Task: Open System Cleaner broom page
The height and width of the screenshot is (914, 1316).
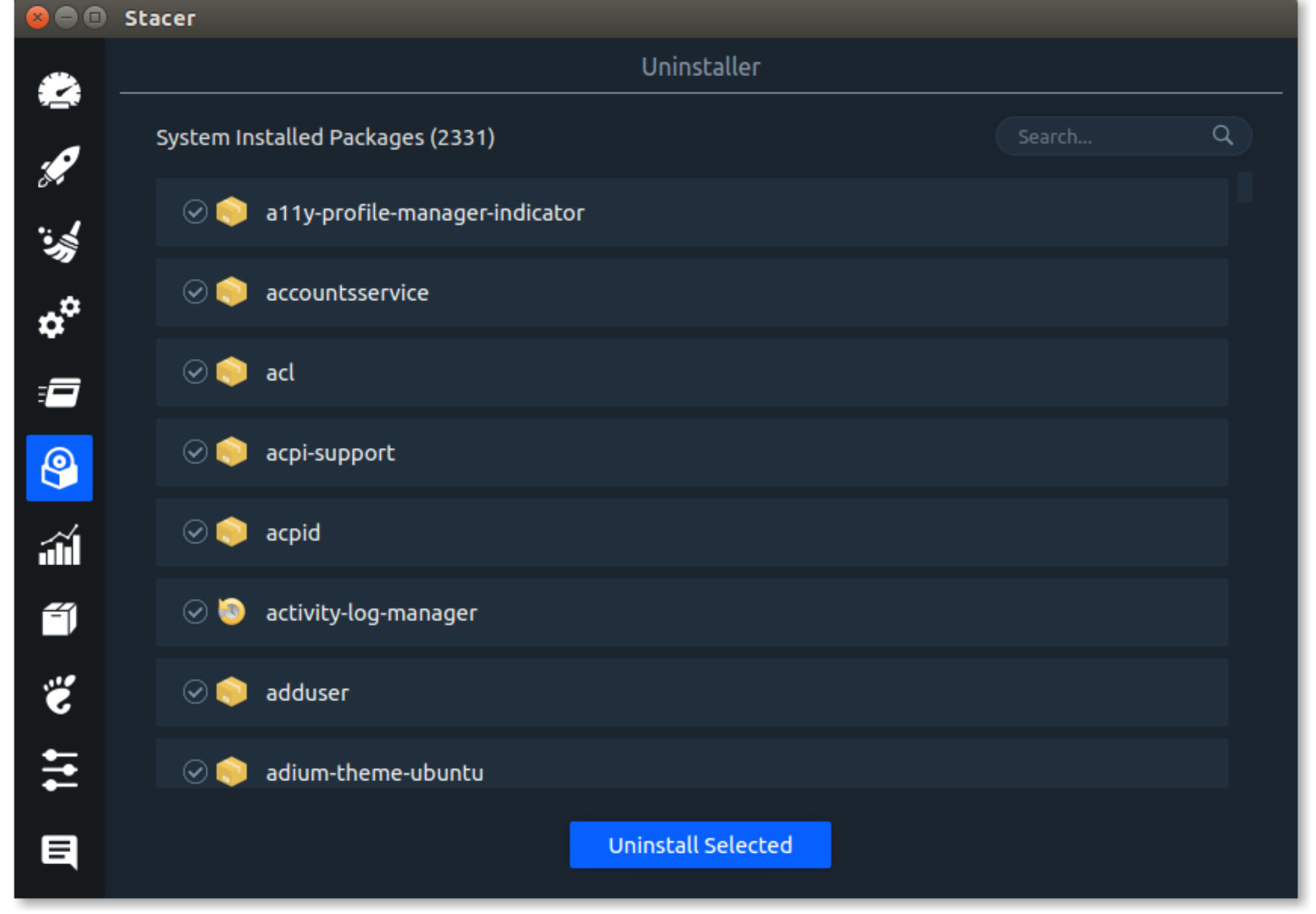Action: (59, 242)
